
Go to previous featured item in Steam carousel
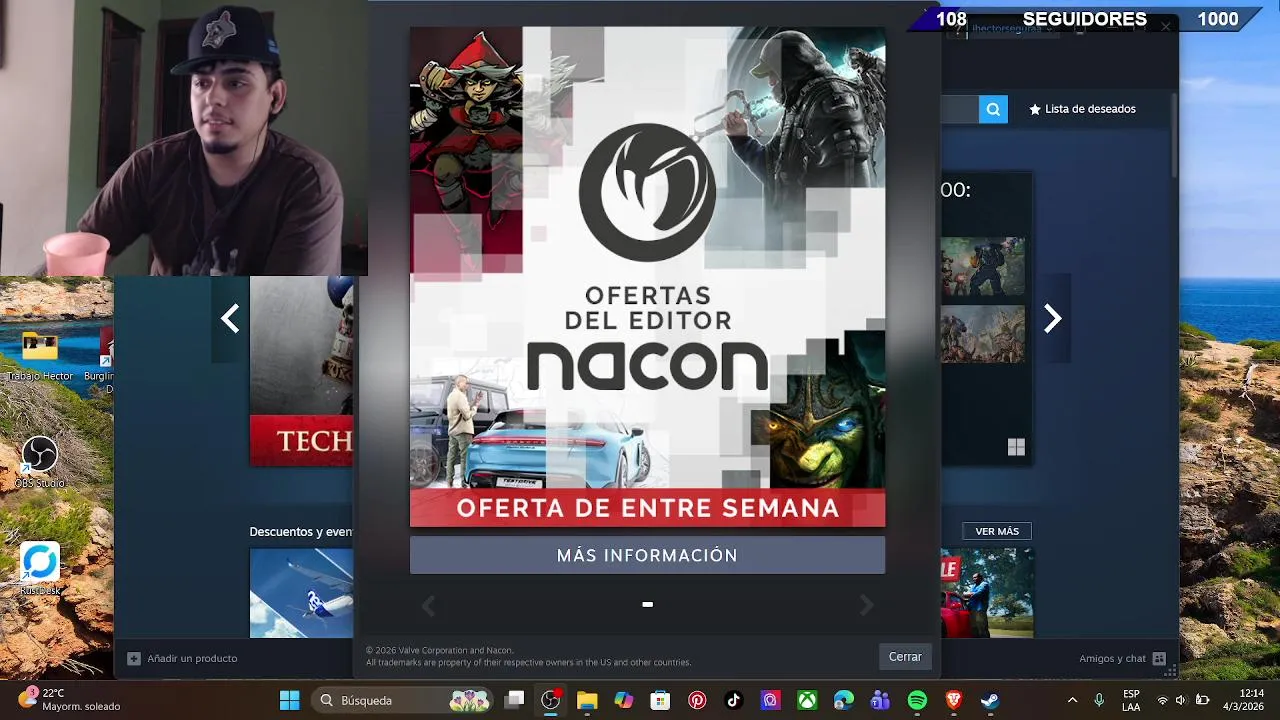click(x=230, y=319)
